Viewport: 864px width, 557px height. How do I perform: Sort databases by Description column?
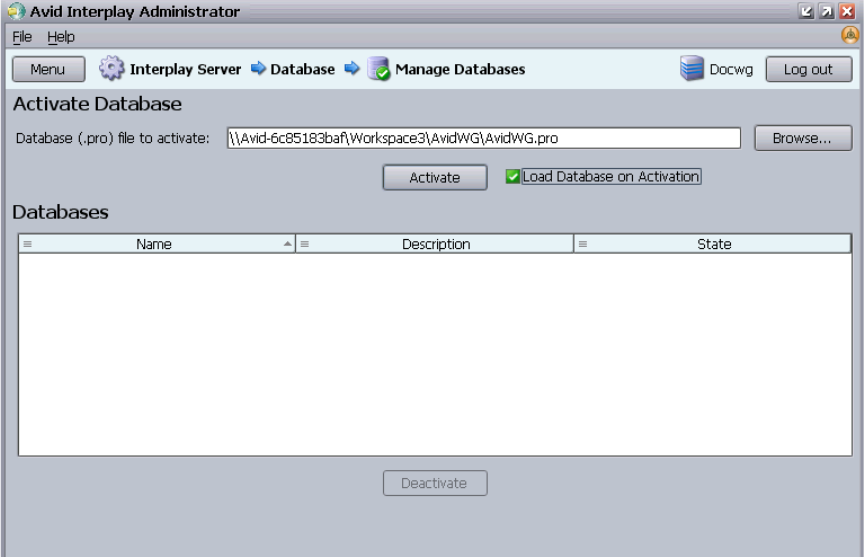[436, 244]
